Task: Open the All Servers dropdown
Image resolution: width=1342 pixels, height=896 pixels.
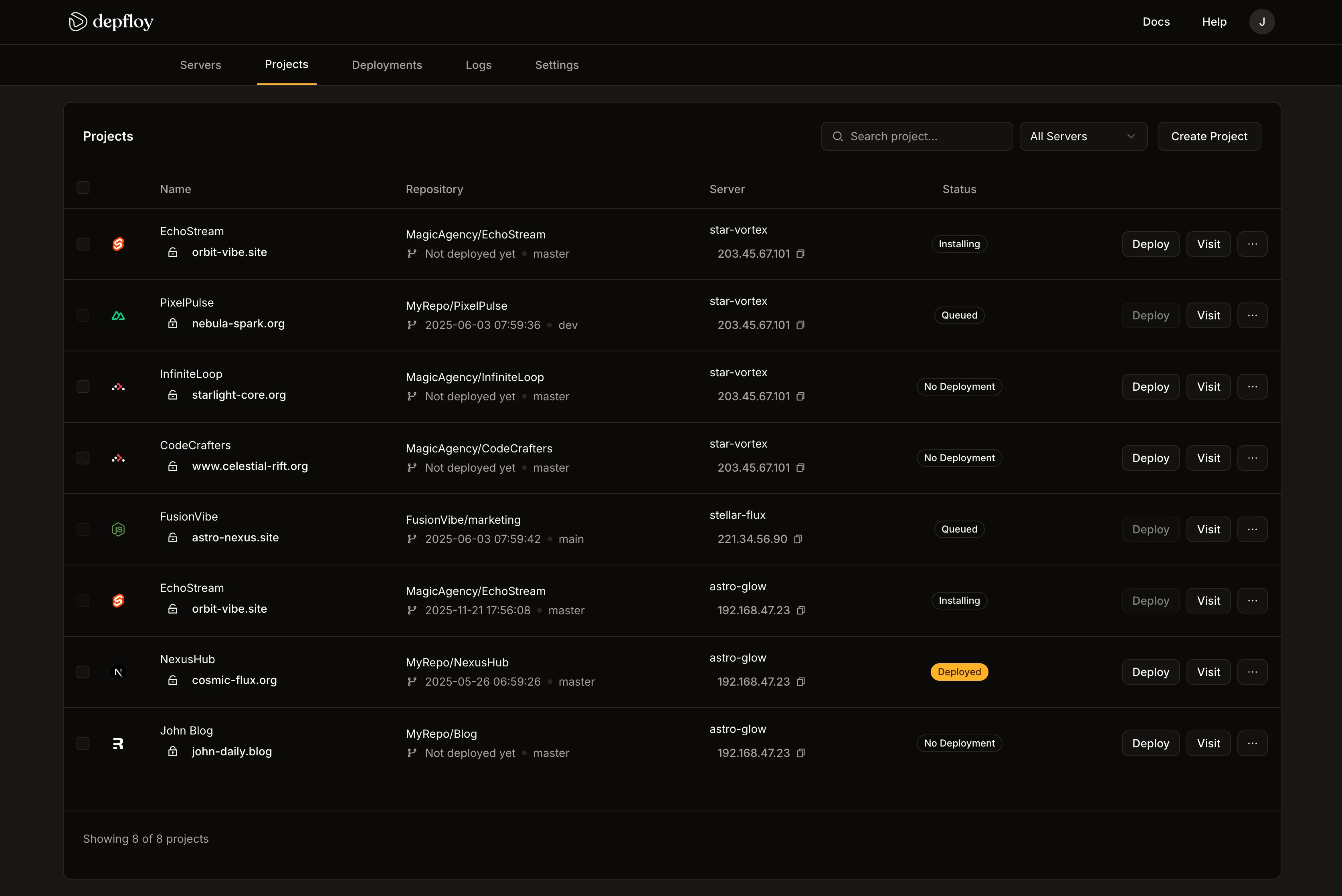Action: pyautogui.click(x=1083, y=136)
